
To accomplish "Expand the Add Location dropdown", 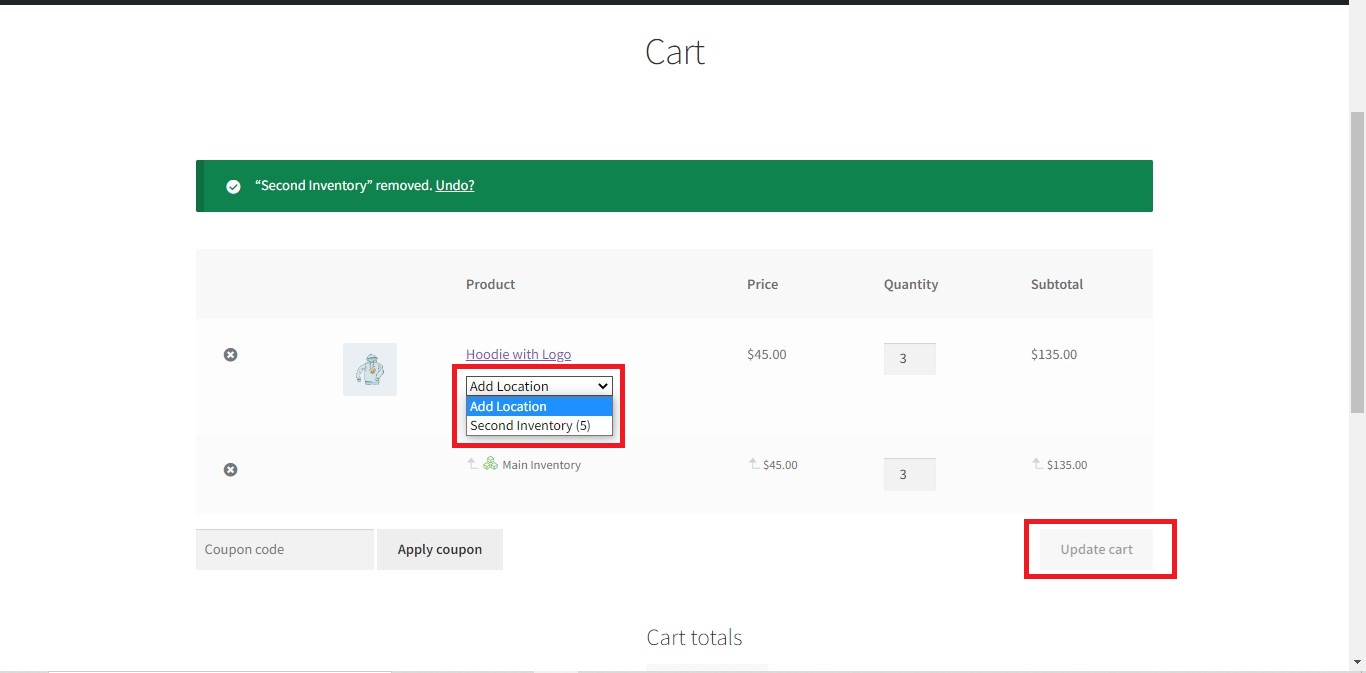I will pyautogui.click(x=539, y=386).
